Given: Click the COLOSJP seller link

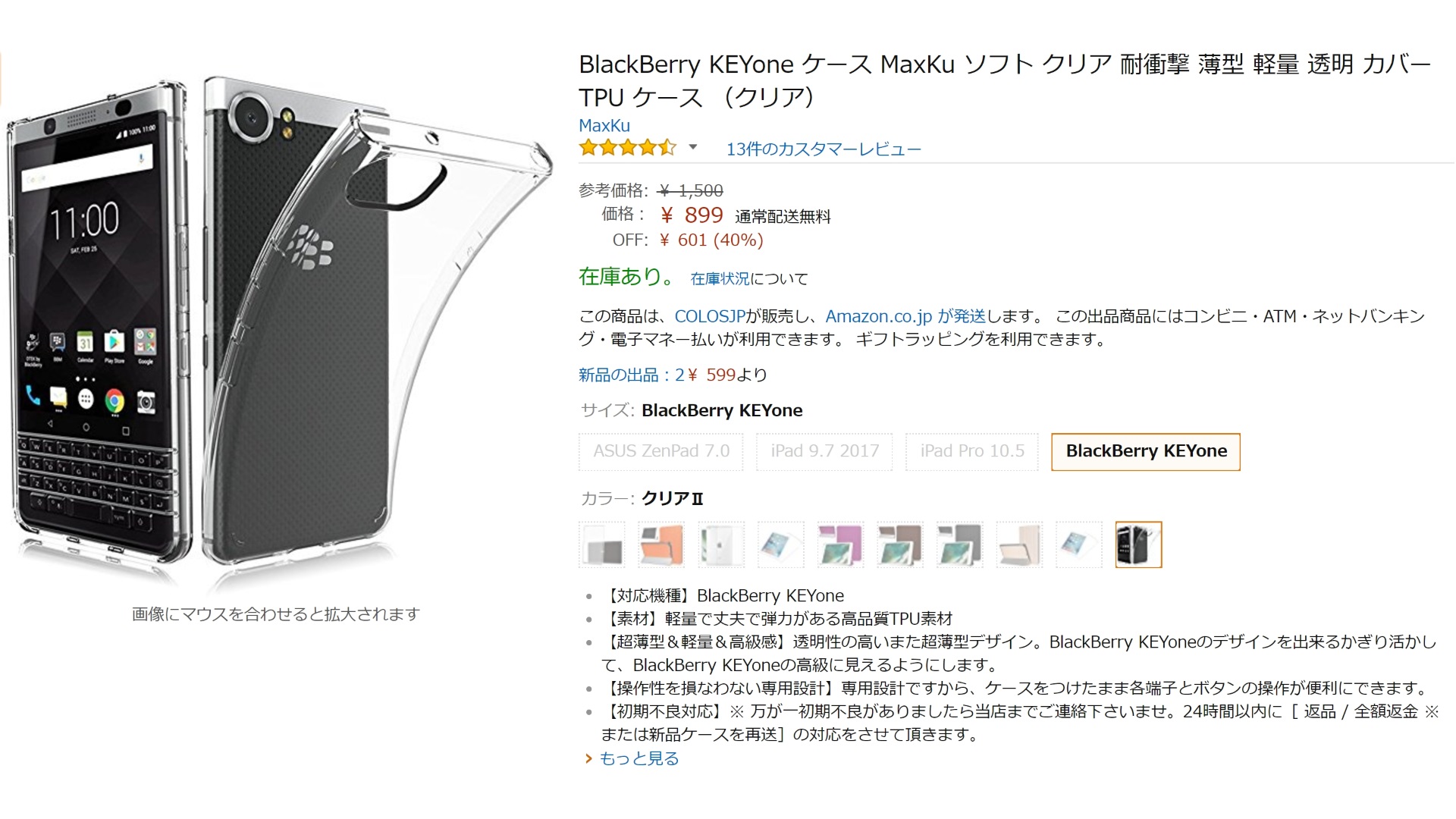Looking at the screenshot, I should click(x=710, y=316).
